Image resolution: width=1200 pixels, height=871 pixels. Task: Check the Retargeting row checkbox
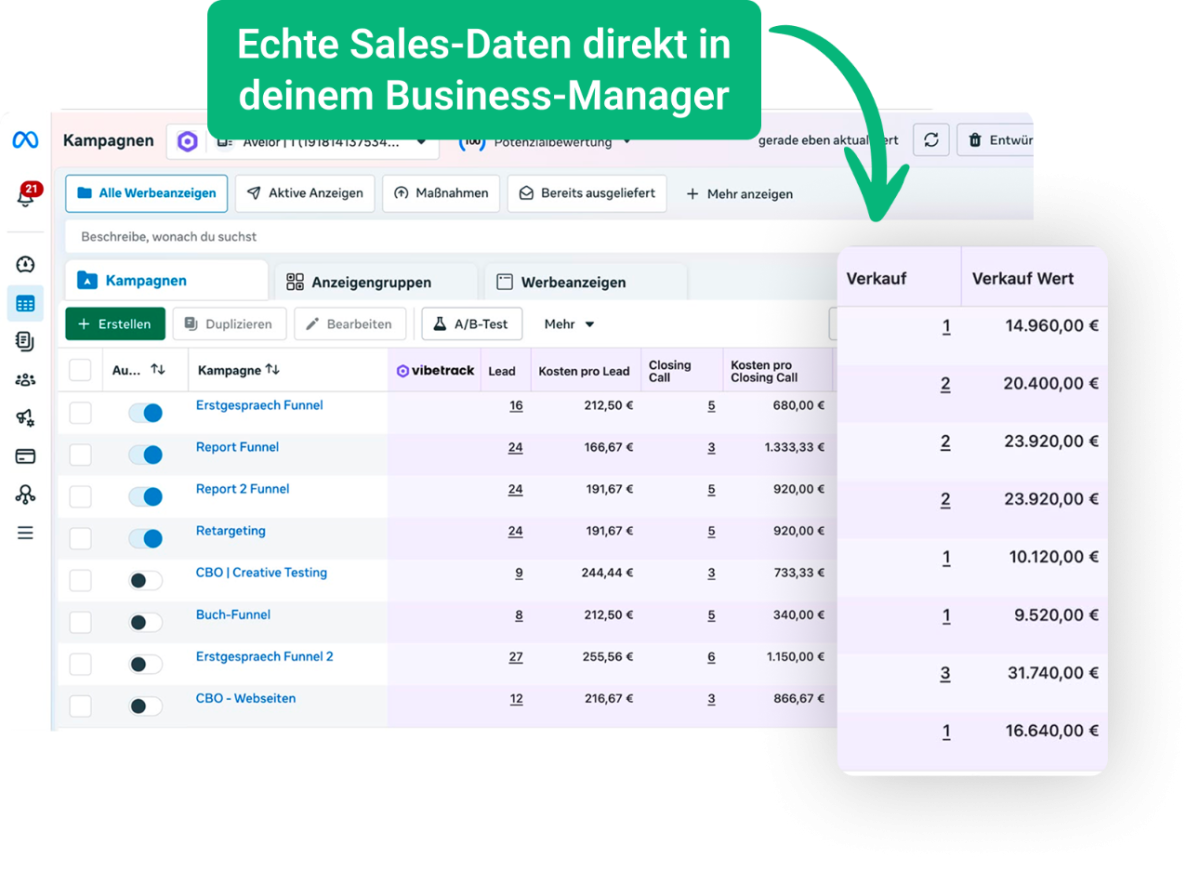click(x=80, y=539)
